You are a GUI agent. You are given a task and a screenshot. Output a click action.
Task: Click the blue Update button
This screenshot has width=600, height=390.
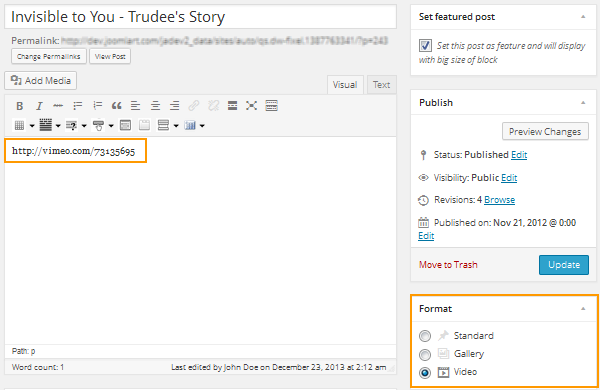[x=564, y=265]
